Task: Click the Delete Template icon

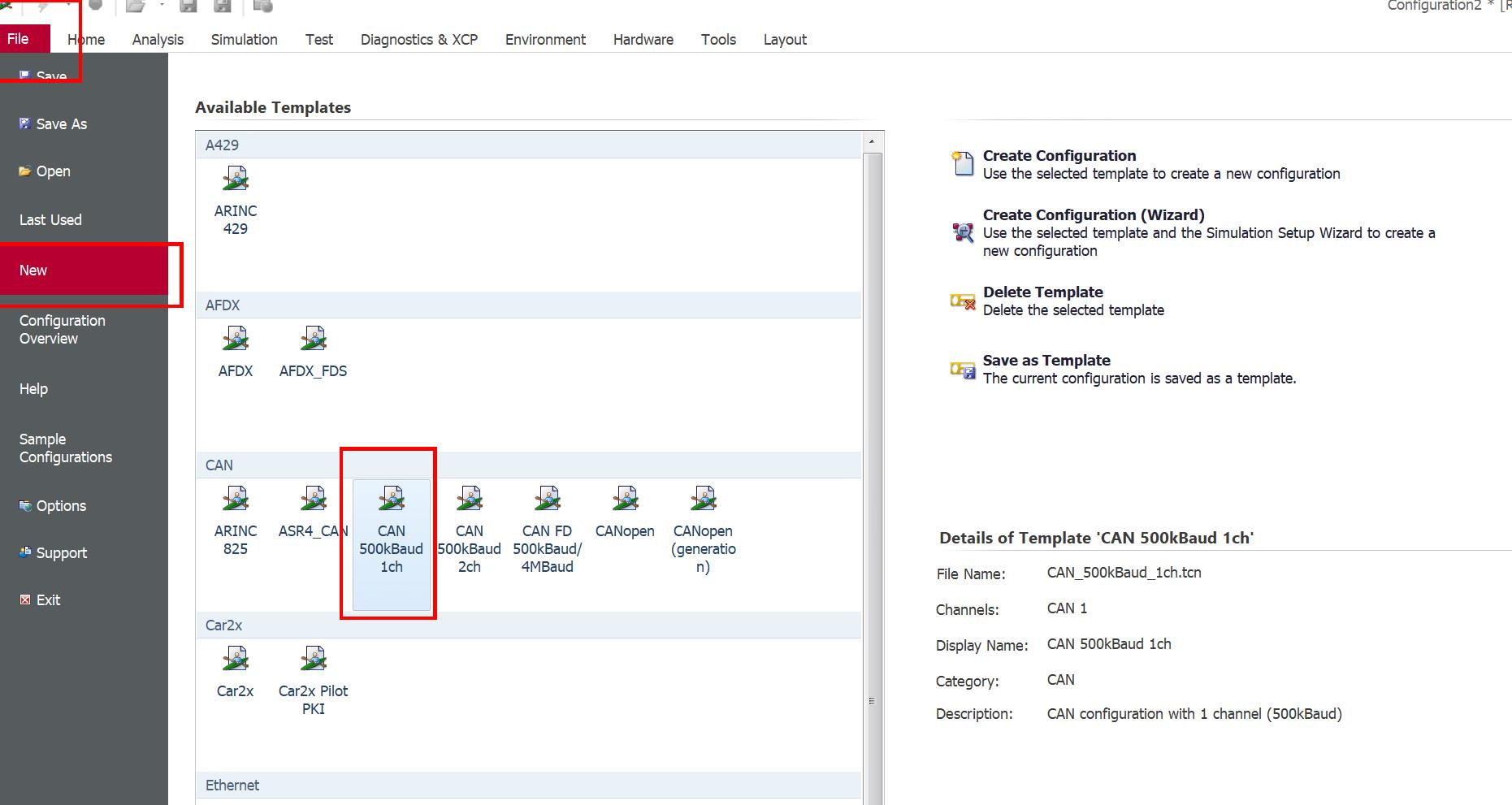Action: pos(963,301)
